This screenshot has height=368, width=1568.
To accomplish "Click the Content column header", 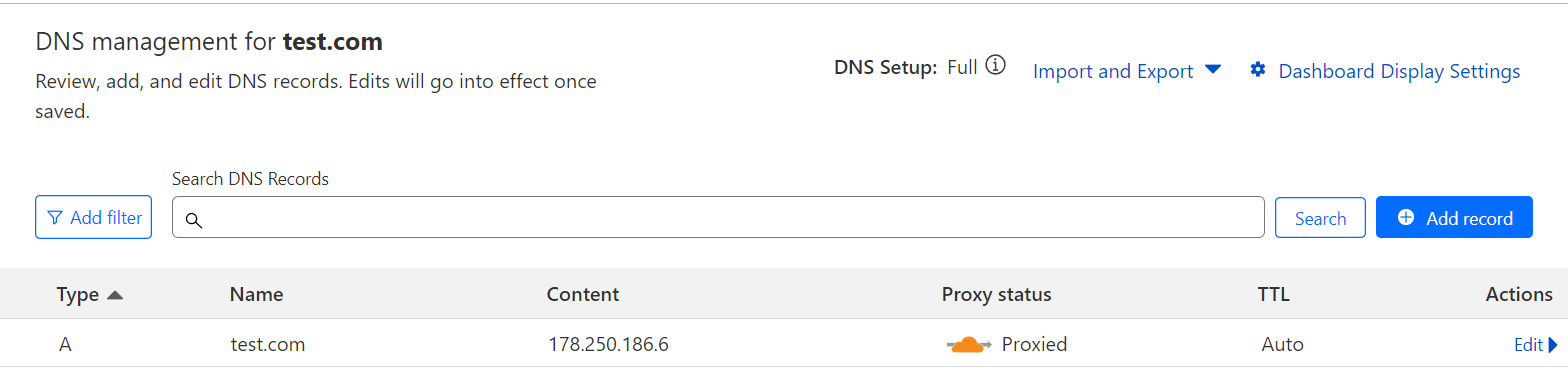I will pos(583,294).
